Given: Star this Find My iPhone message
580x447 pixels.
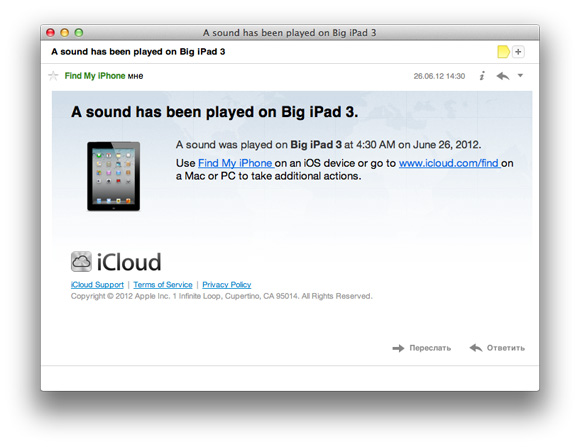Looking at the screenshot, I should click(x=53, y=76).
